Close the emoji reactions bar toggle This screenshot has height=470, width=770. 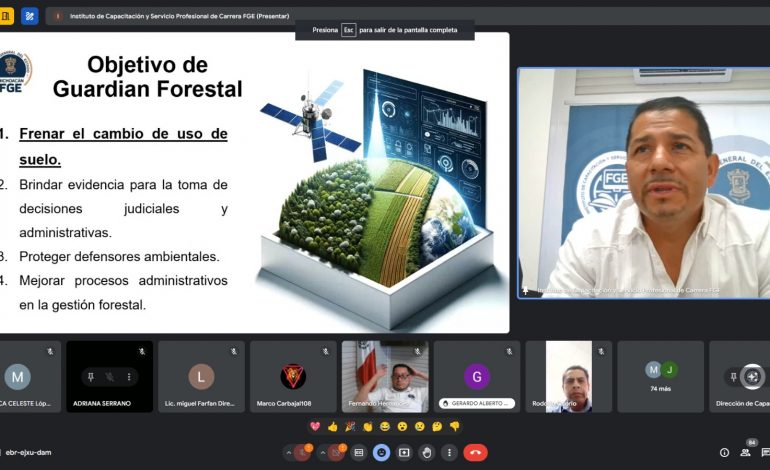tap(382, 453)
